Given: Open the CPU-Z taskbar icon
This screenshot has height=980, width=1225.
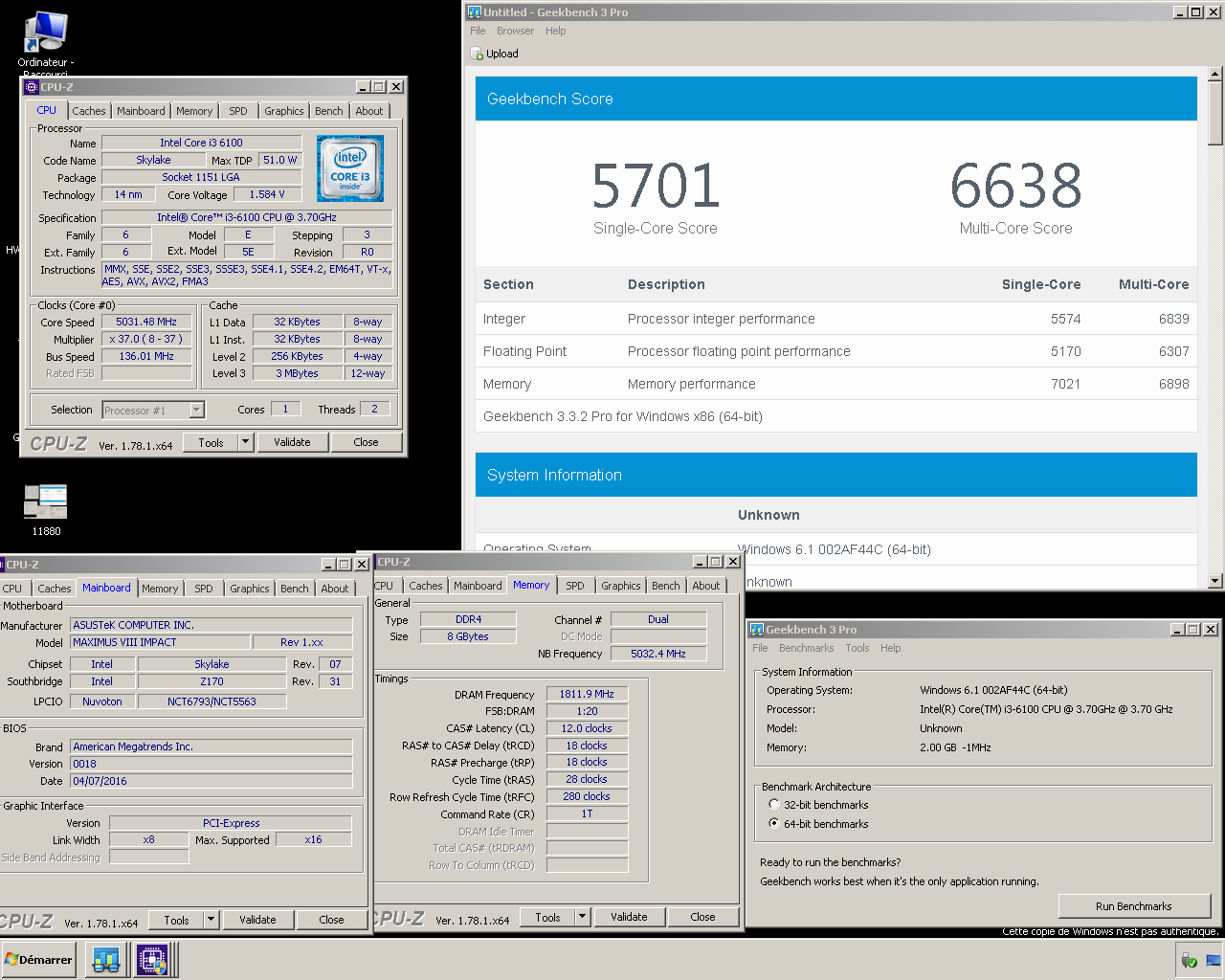Looking at the screenshot, I should 153,960.
